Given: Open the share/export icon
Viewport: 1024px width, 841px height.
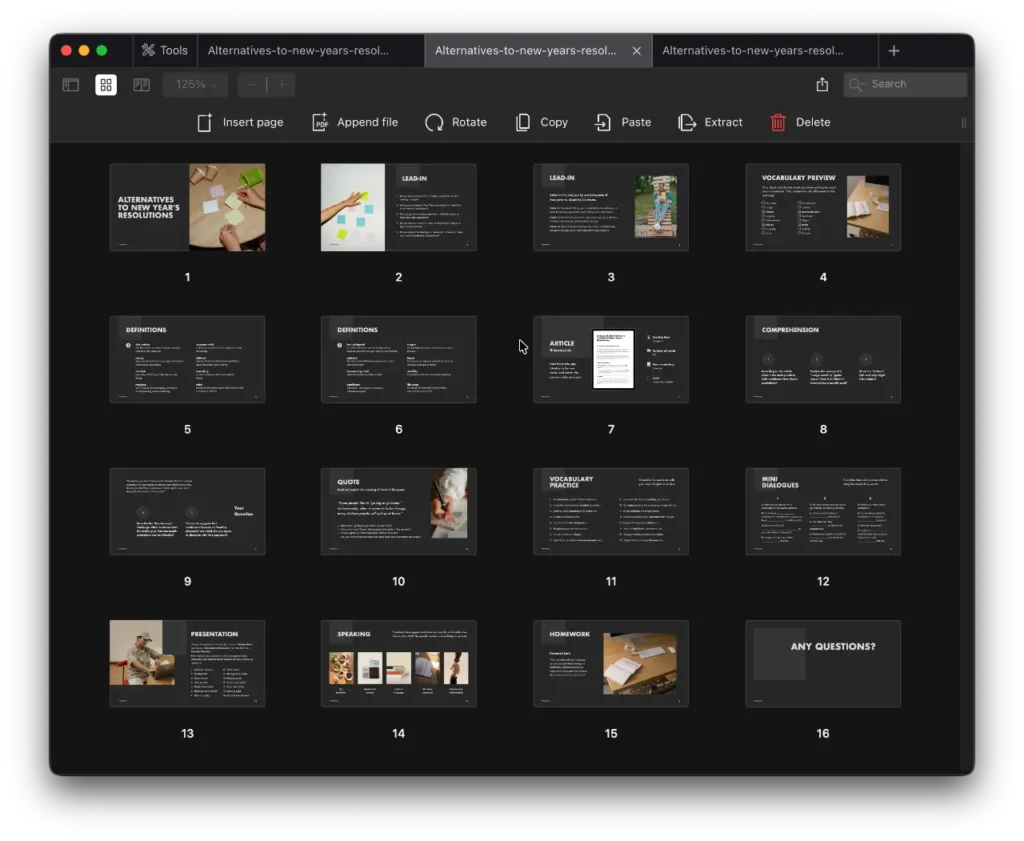Looking at the screenshot, I should [822, 85].
